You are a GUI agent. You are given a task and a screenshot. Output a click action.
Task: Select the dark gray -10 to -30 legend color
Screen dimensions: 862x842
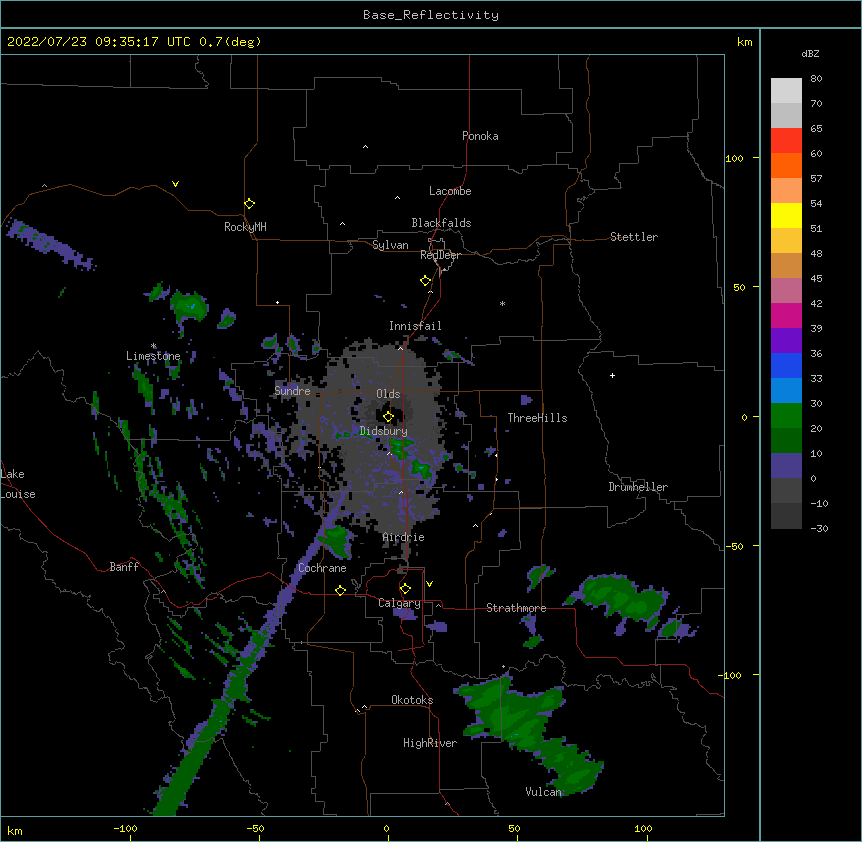pos(786,516)
